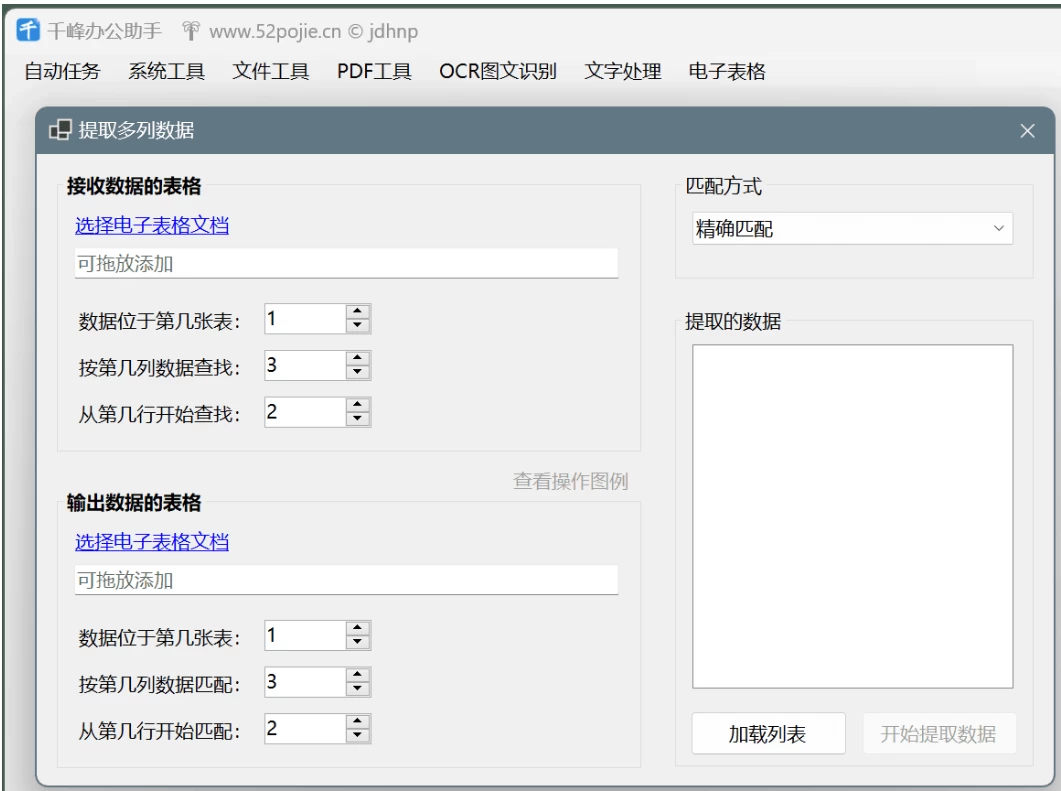Decrease 数据位于第几张表 value in 输出数据的表格
The width and height of the screenshot is (1061, 791).
(357, 642)
